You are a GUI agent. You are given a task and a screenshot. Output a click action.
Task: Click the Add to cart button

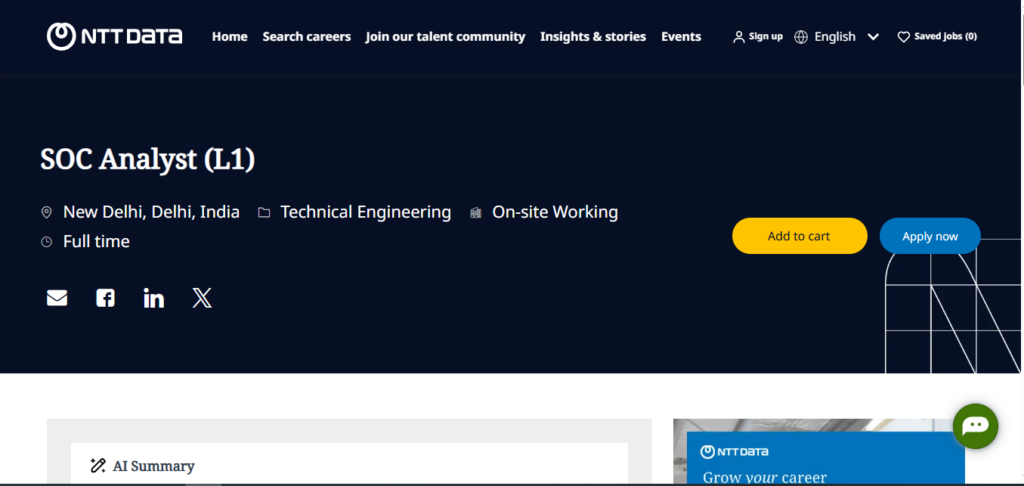tap(799, 236)
